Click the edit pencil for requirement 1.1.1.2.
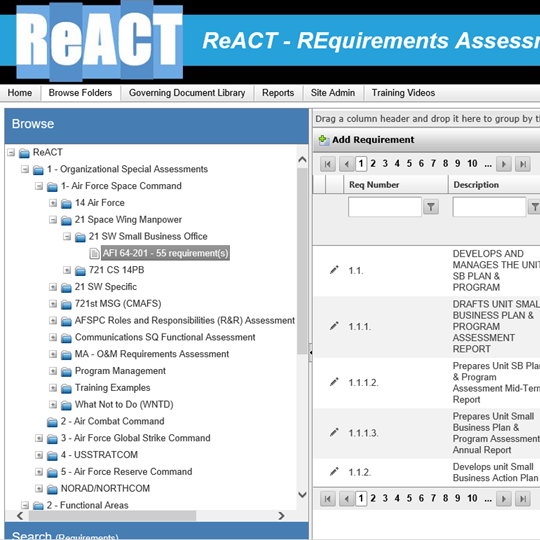The width and height of the screenshot is (540, 540). (334, 382)
